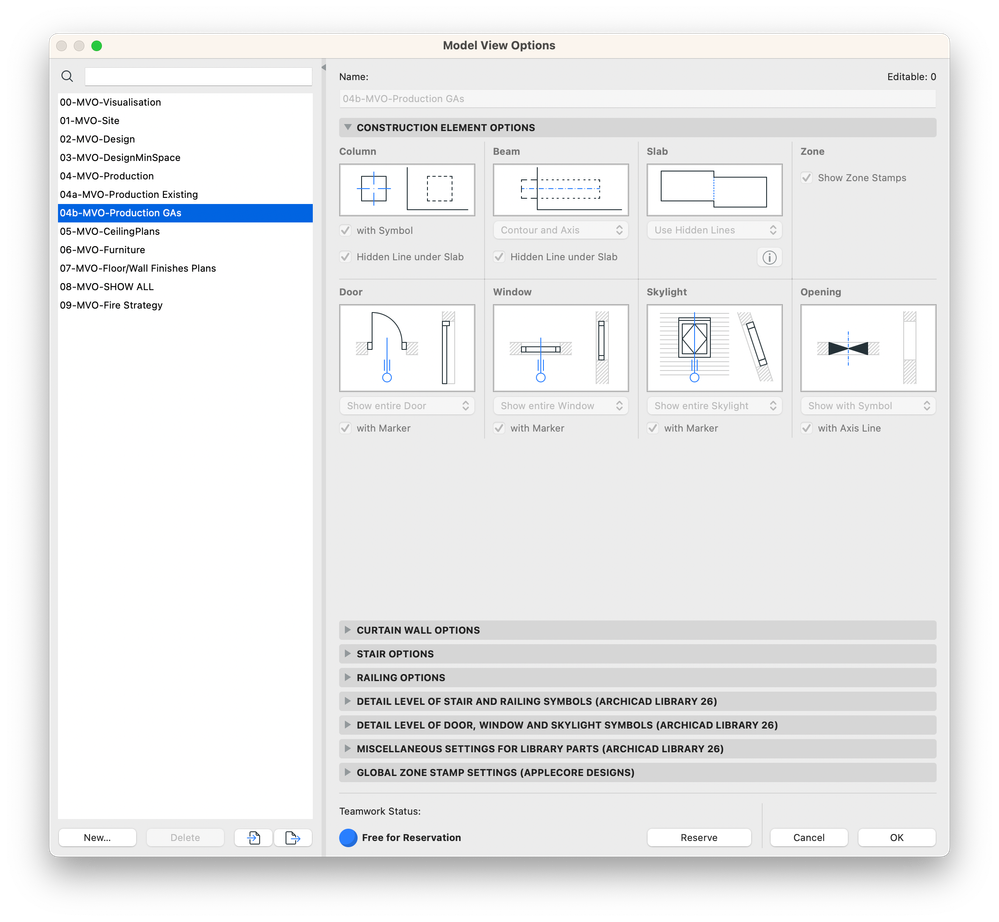The height and width of the screenshot is (922, 999).
Task: Click the Beam preview thumbnail
Action: (x=561, y=190)
